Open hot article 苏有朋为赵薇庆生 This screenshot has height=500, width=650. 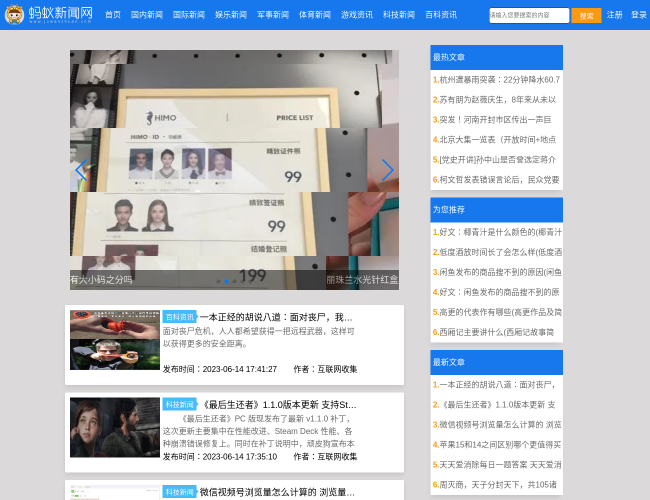[497, 100]
